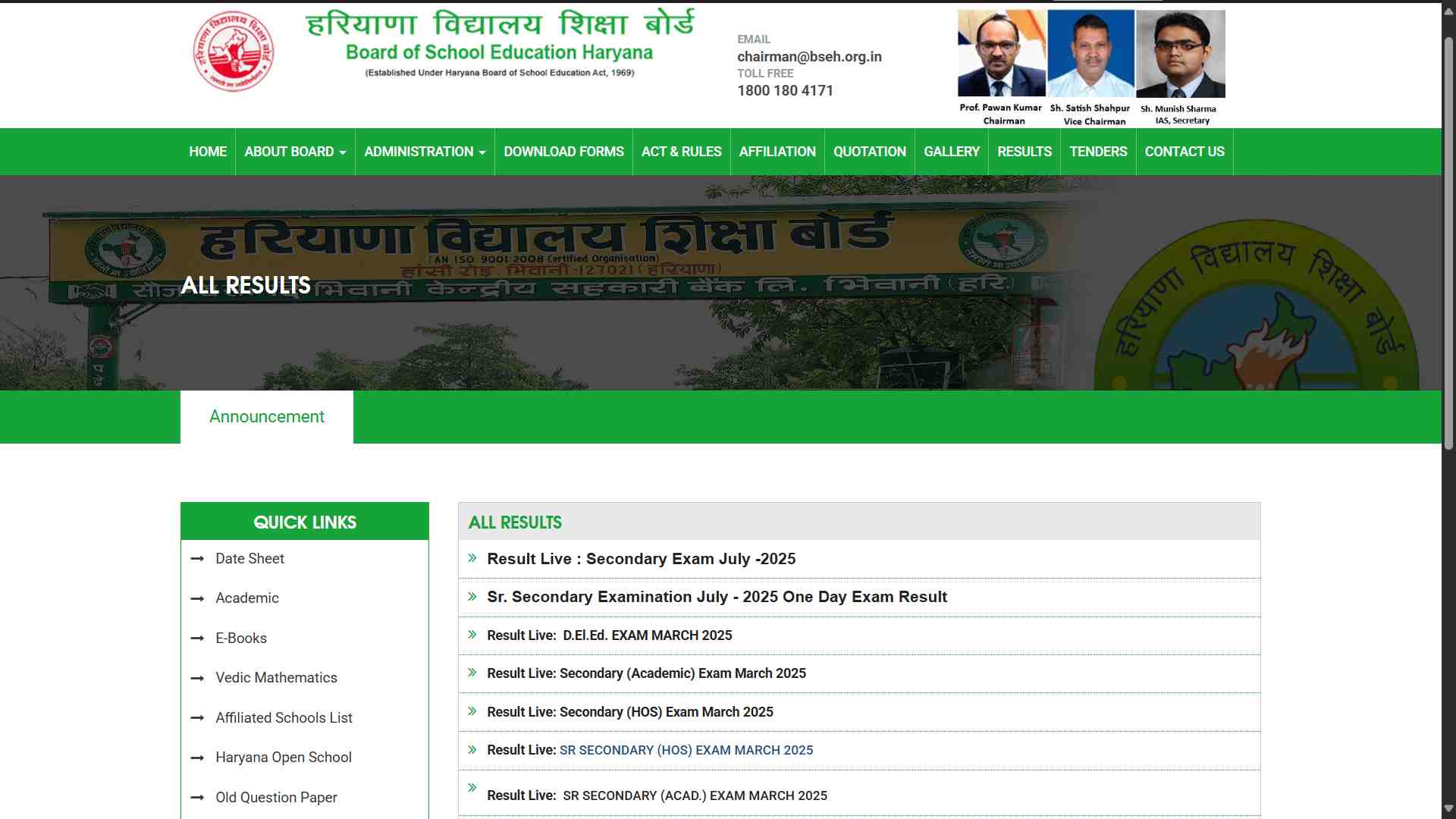Click chairman@bseh.org.in email address

(809, 57)
